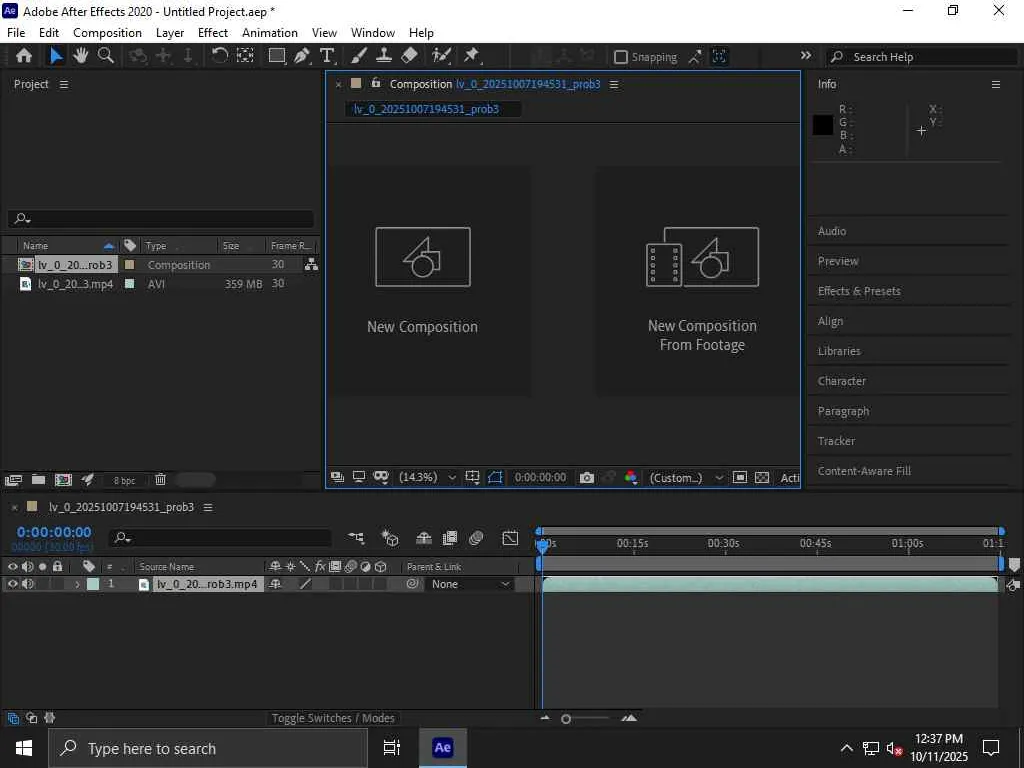Open the Window menu
Viewport: 1024px width, 768px height.
[x=373, y=33]
